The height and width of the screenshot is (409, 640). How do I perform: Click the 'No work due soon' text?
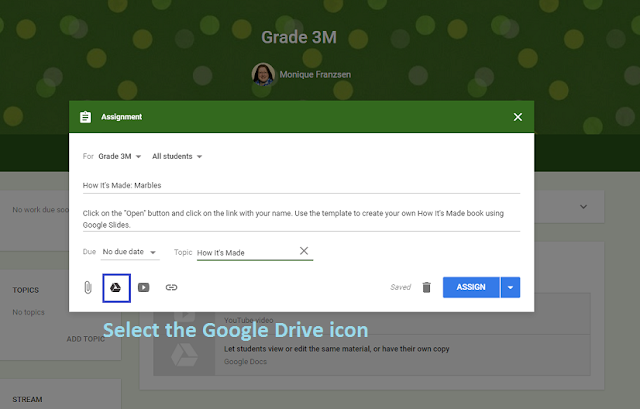[x=40, y=210]
